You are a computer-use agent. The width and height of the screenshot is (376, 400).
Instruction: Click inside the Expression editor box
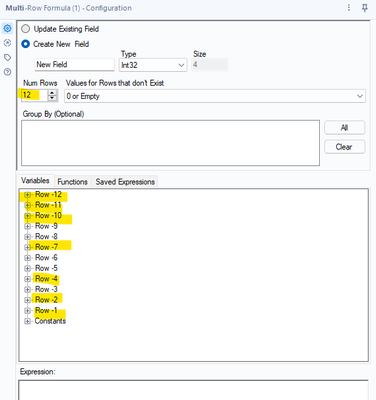(193, 390)
